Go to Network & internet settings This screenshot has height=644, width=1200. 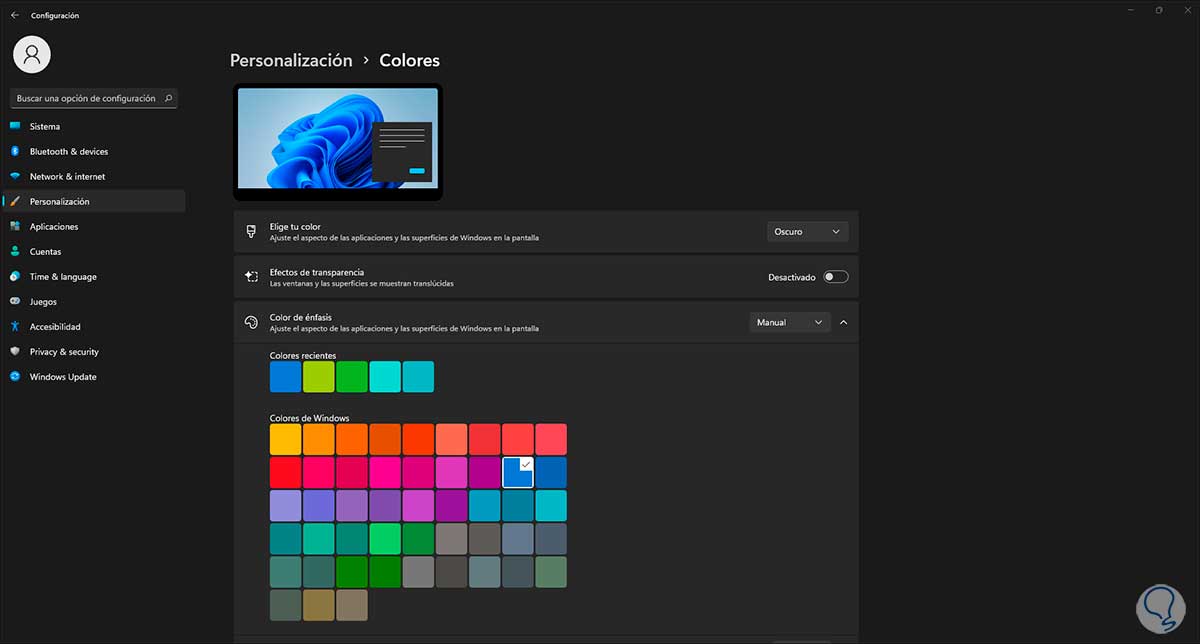coord(67,177)
